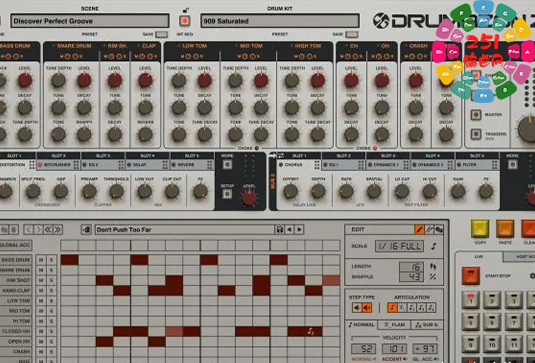Go to next pattern preset arrow
The width and height of the screenshot is (535, 363).
[299, 230]
